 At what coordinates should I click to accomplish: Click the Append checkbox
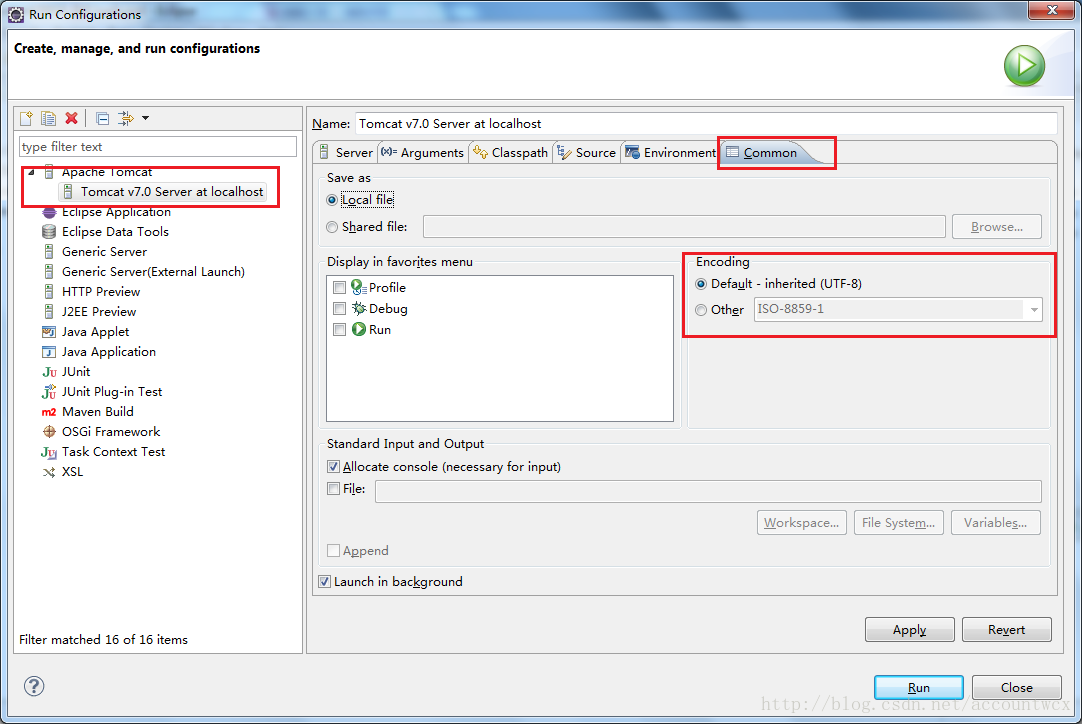tap(333, 551)
